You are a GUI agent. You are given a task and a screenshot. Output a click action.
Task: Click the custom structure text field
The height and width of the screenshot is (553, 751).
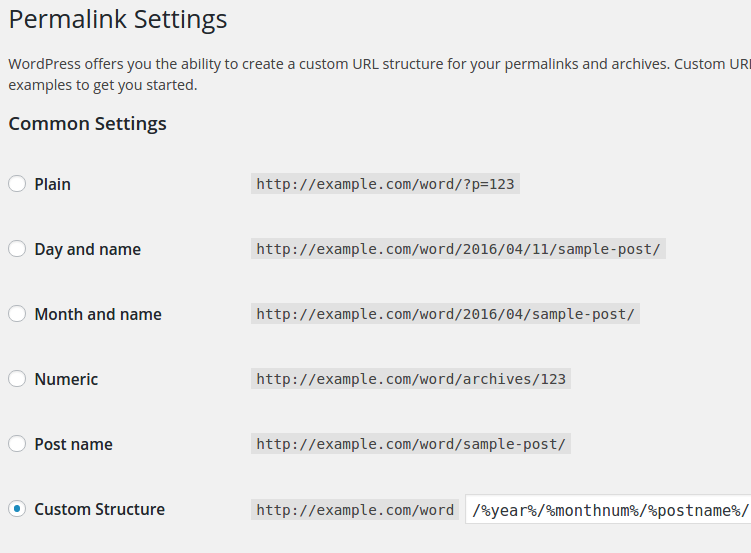click(x=608, y=510)
